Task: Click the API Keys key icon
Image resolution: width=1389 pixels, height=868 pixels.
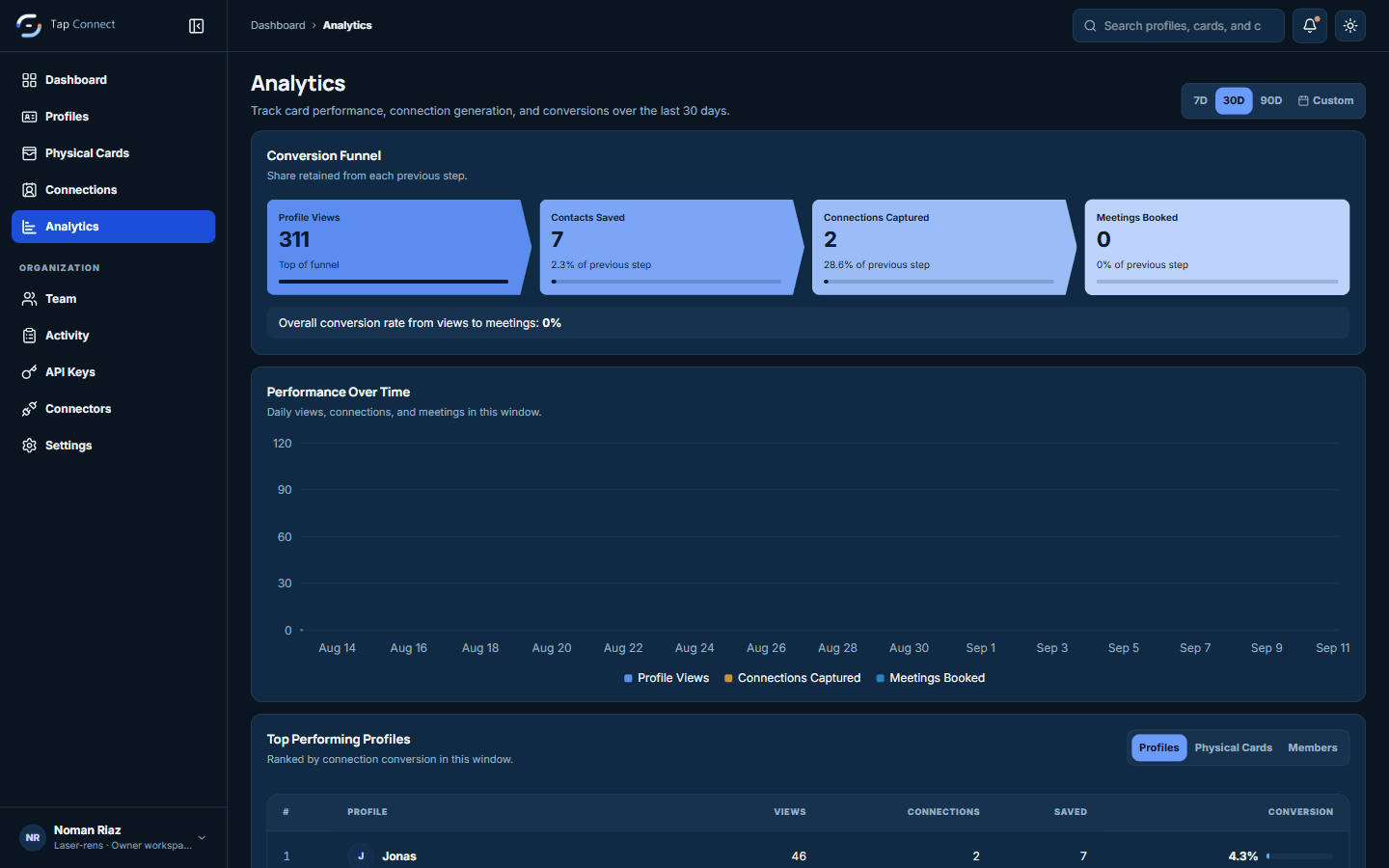Action: point(30,372)
